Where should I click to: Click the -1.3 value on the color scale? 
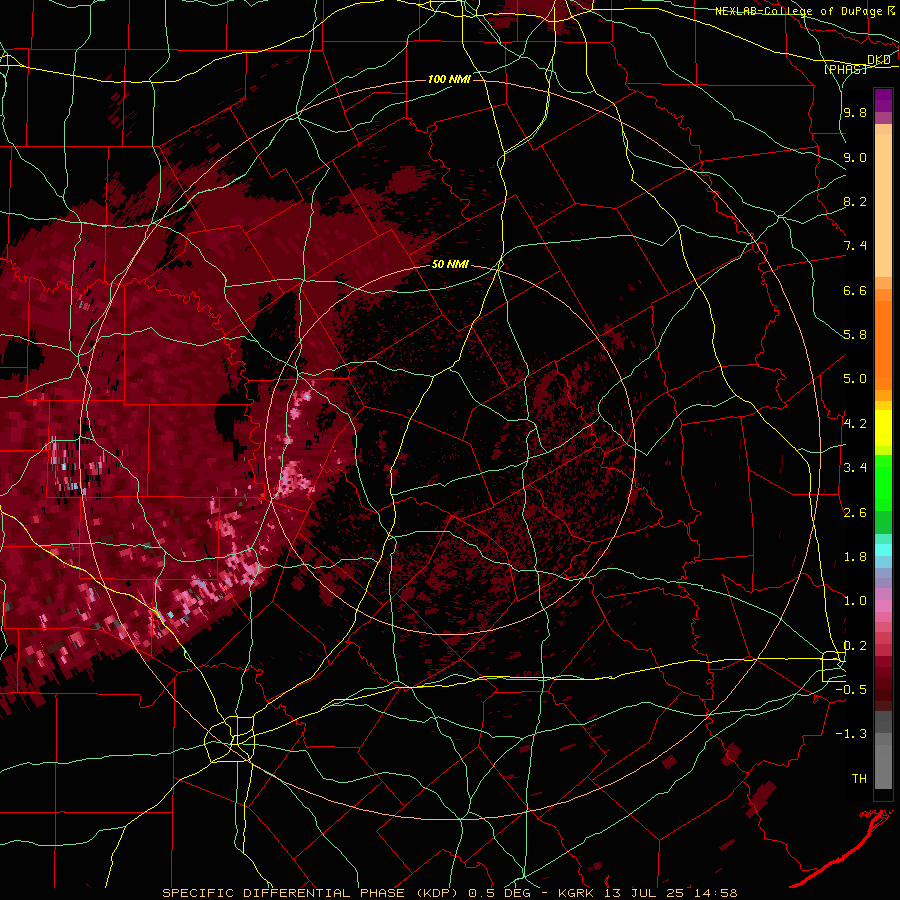(x=851, y=734)
